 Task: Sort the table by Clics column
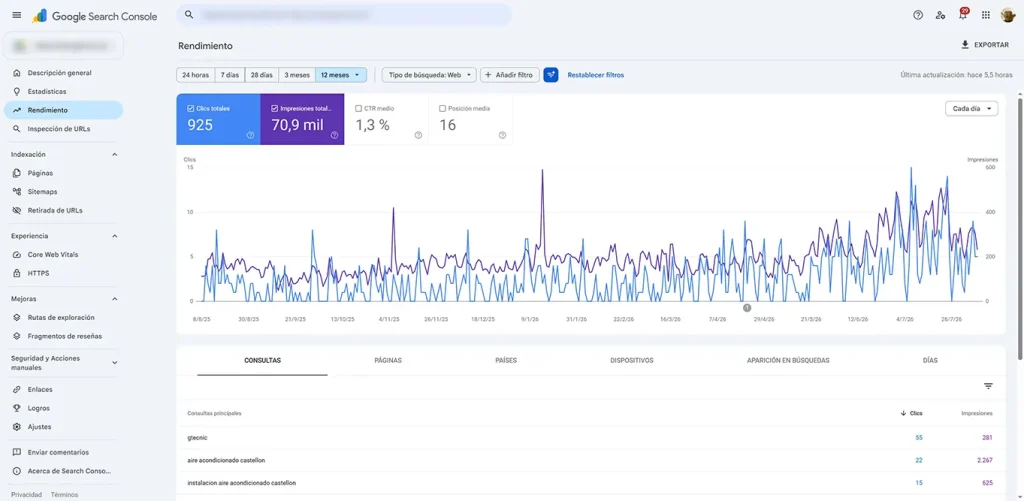coord(912,413)
